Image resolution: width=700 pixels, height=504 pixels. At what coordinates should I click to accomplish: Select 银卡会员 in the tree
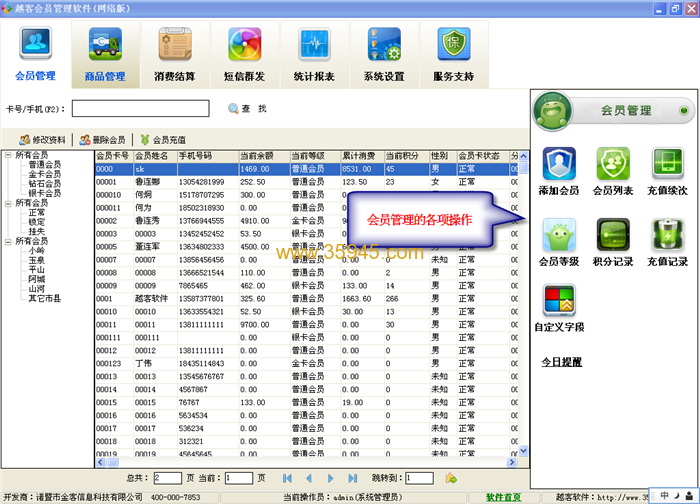tap(45, 193)
